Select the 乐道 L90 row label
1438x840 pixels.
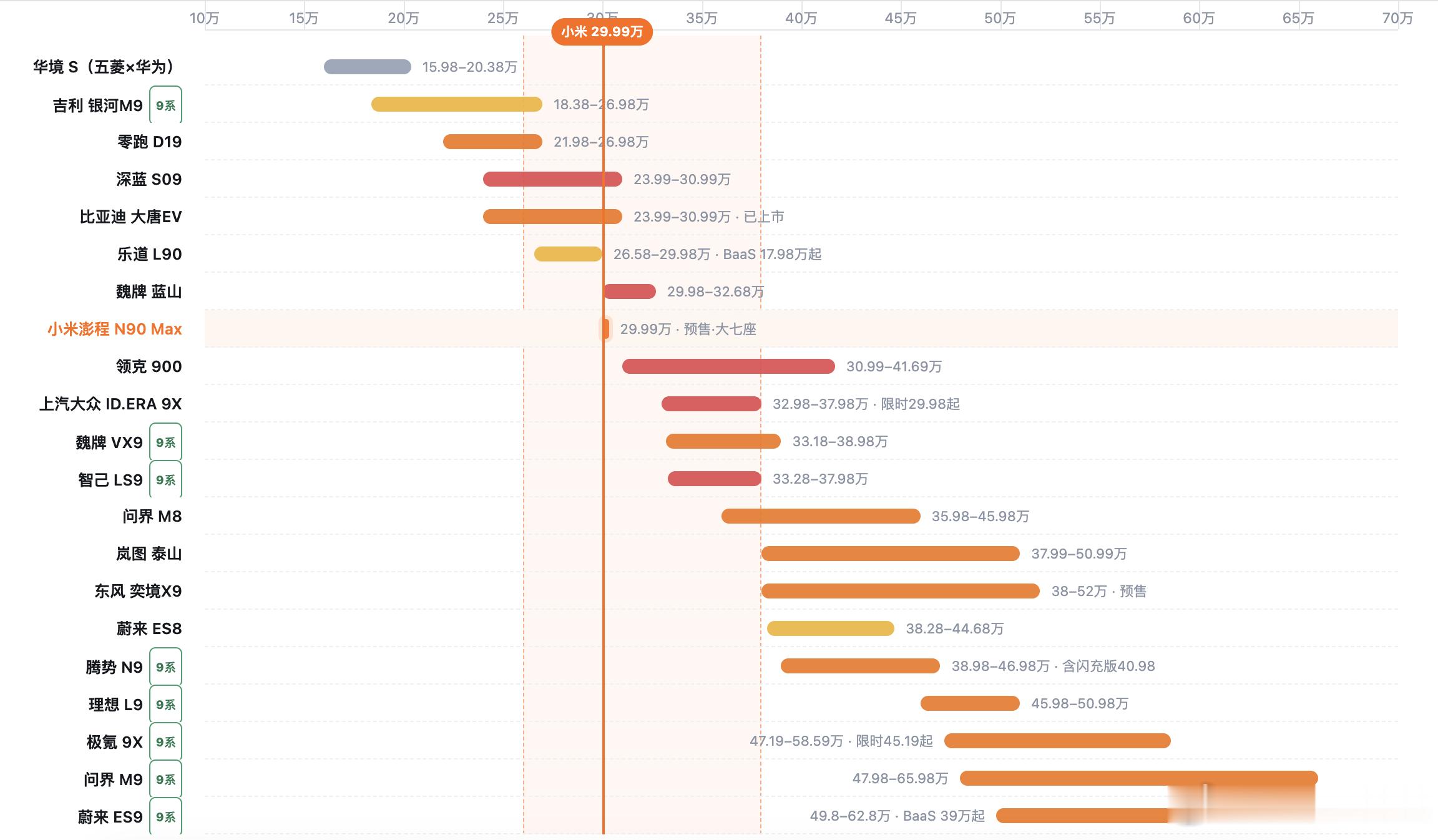point(150,254)
